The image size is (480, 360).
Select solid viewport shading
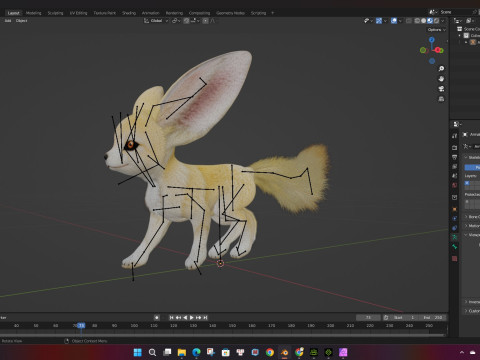[423, 21]
